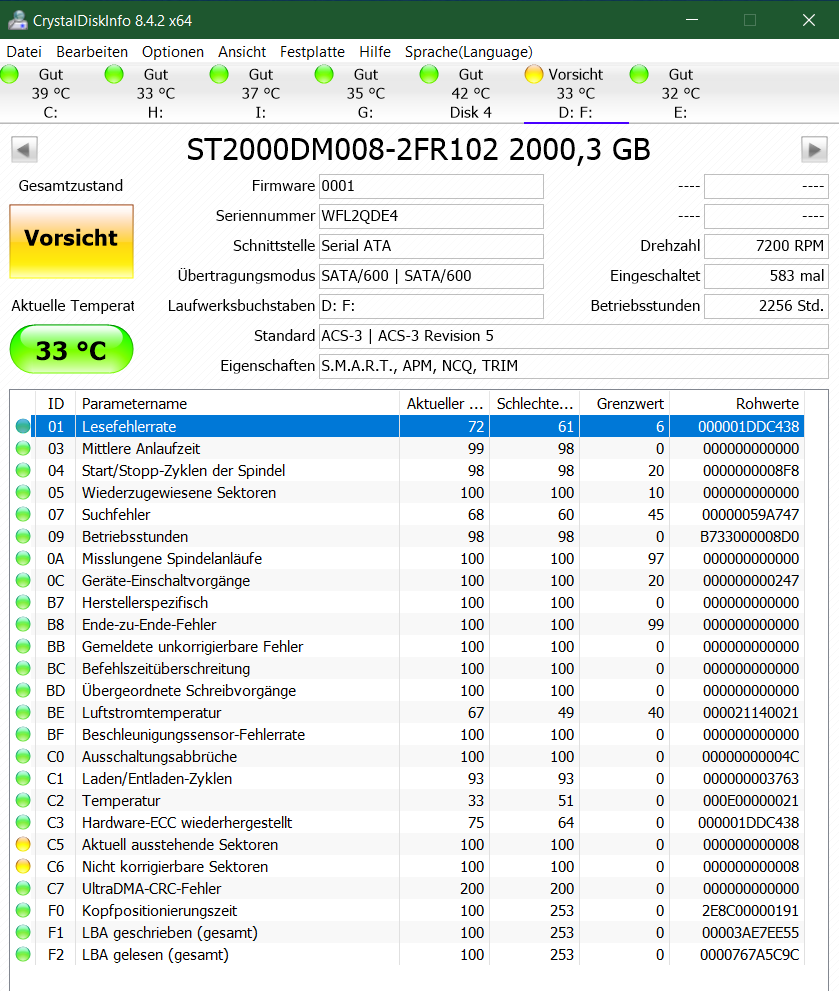The height and width of the screenshot is (991, 839).
Task: Click the Rohwerte column header
Action: [x=737, y=404]
